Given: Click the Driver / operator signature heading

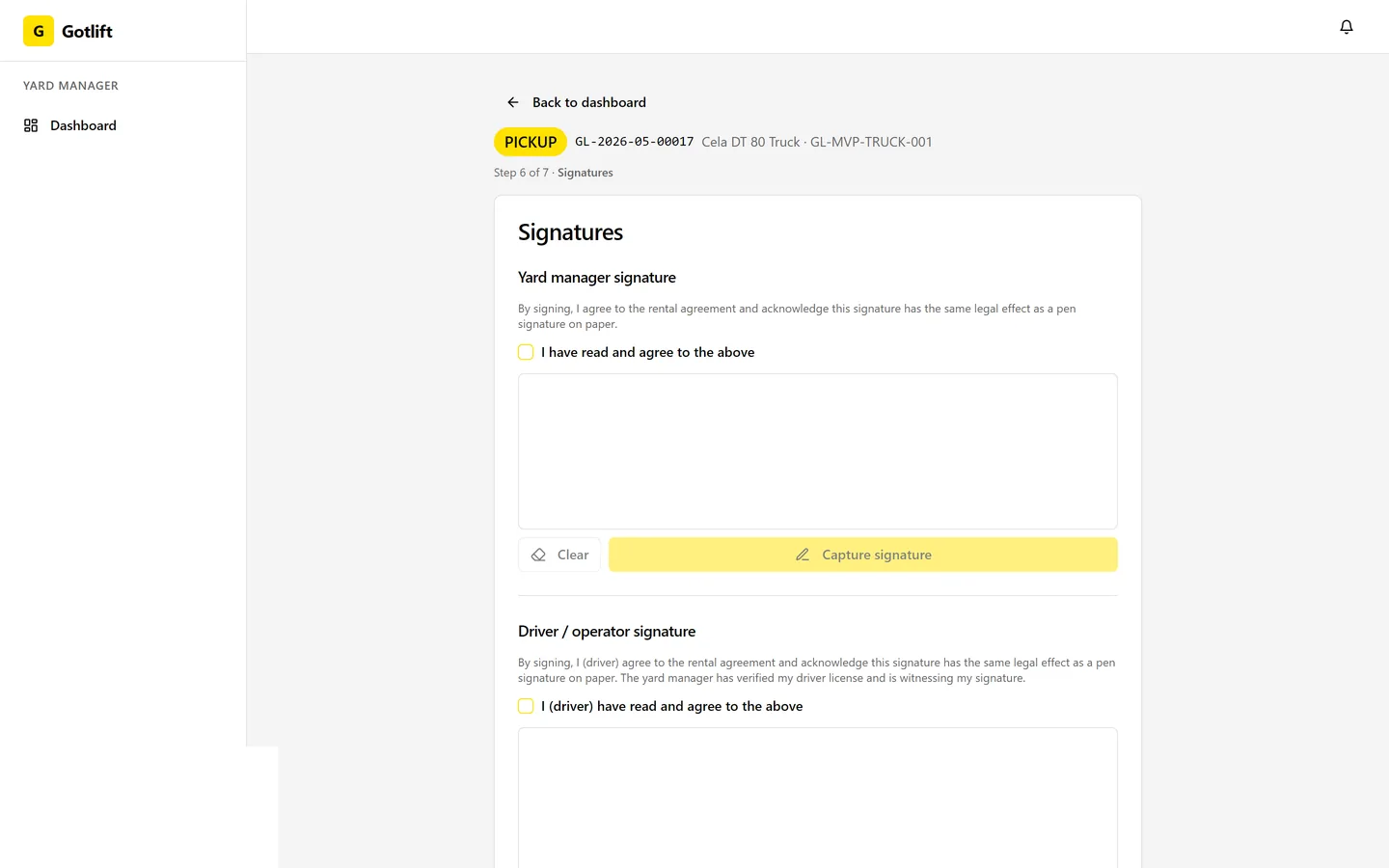Looking at the screenshot, I should [x=607, y=632].
